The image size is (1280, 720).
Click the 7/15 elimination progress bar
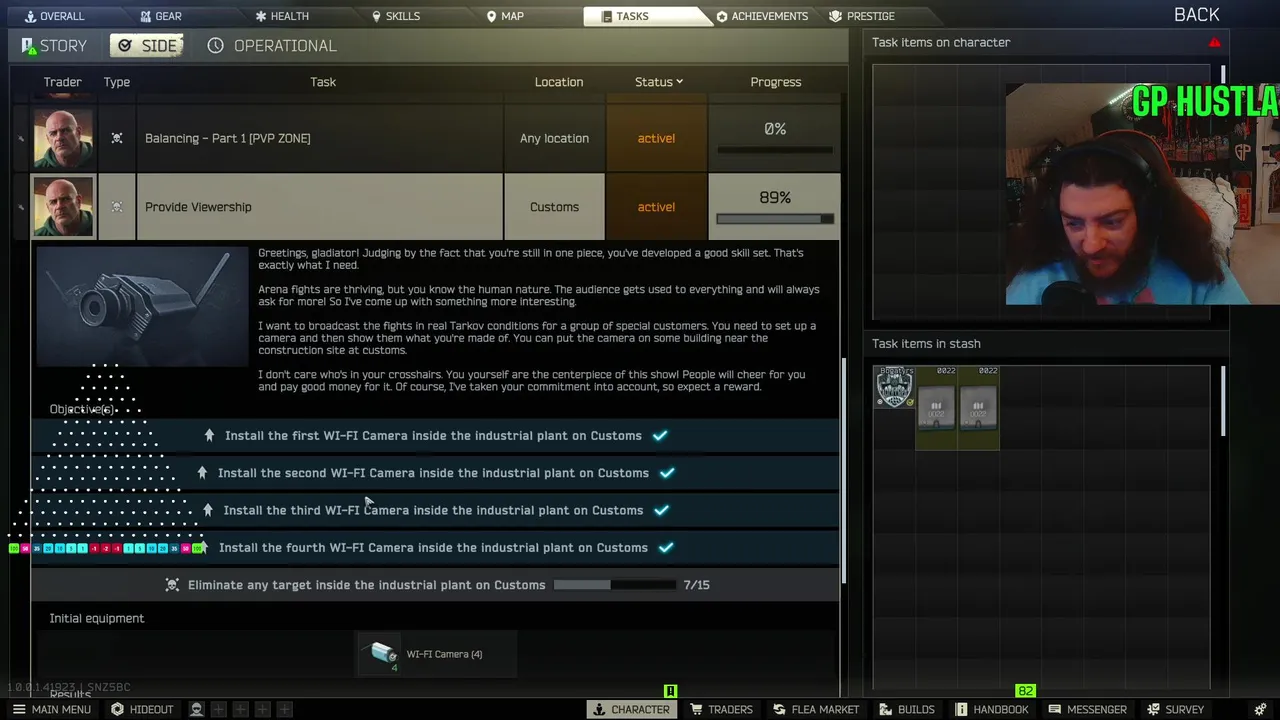[614, 585]
